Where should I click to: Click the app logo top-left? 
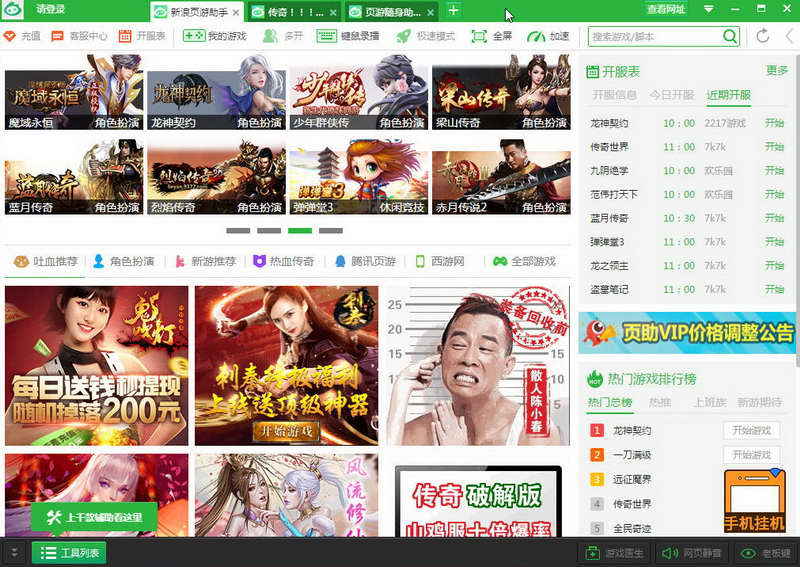(12, 10)
